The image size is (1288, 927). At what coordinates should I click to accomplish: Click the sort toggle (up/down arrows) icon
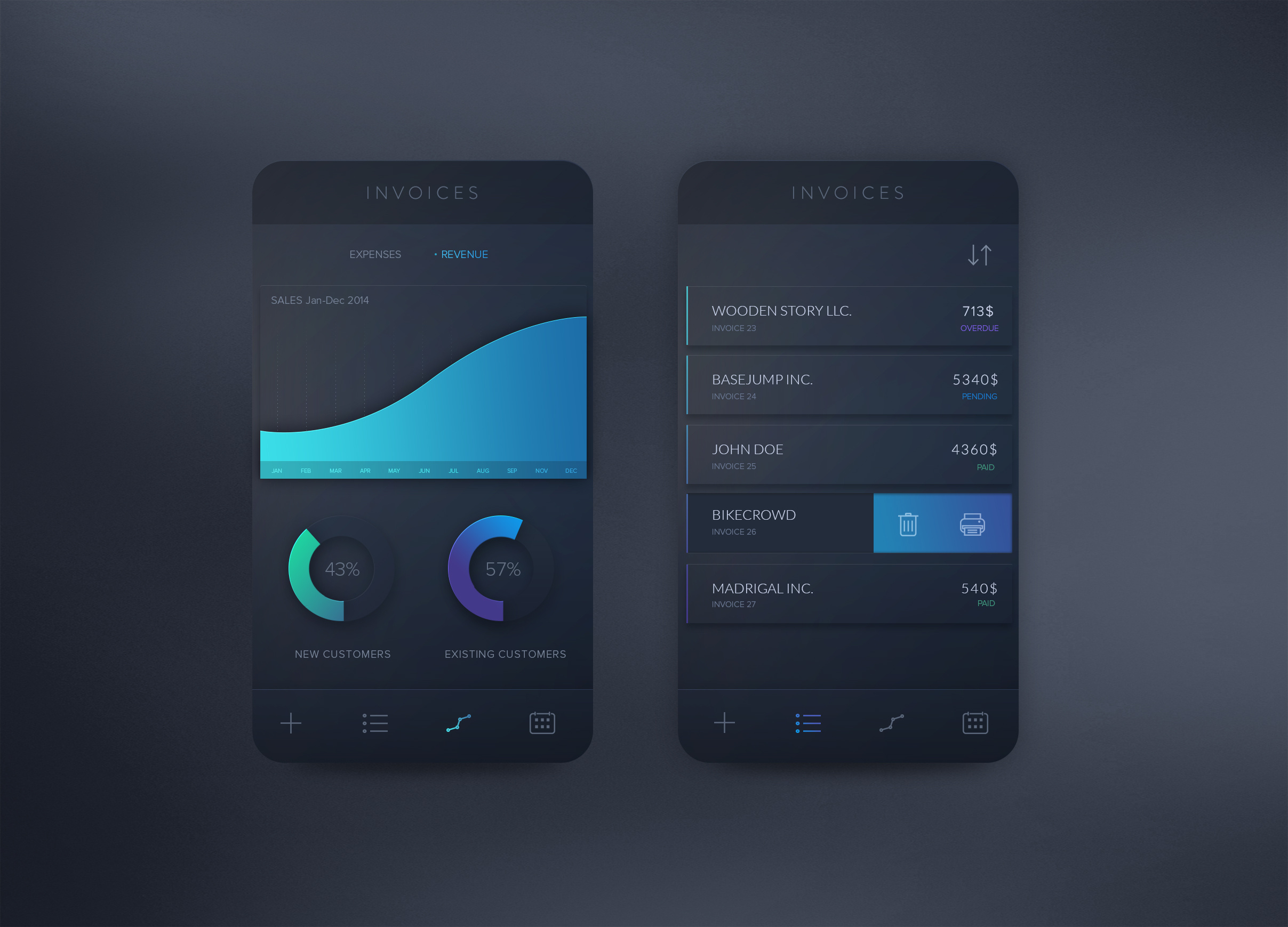[x=981, y=254]
